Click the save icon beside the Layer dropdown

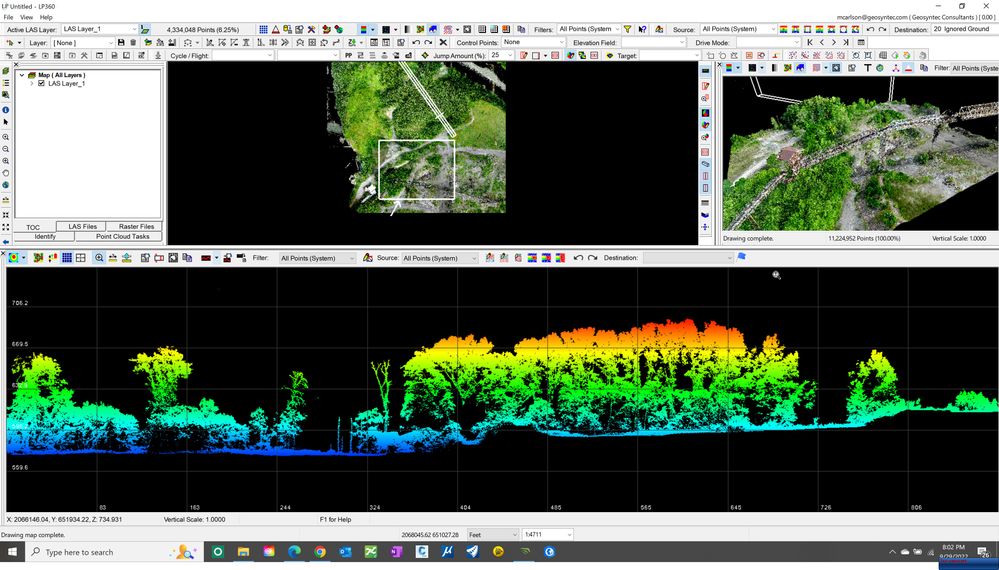pyautogui.click(x=121, y=43)
